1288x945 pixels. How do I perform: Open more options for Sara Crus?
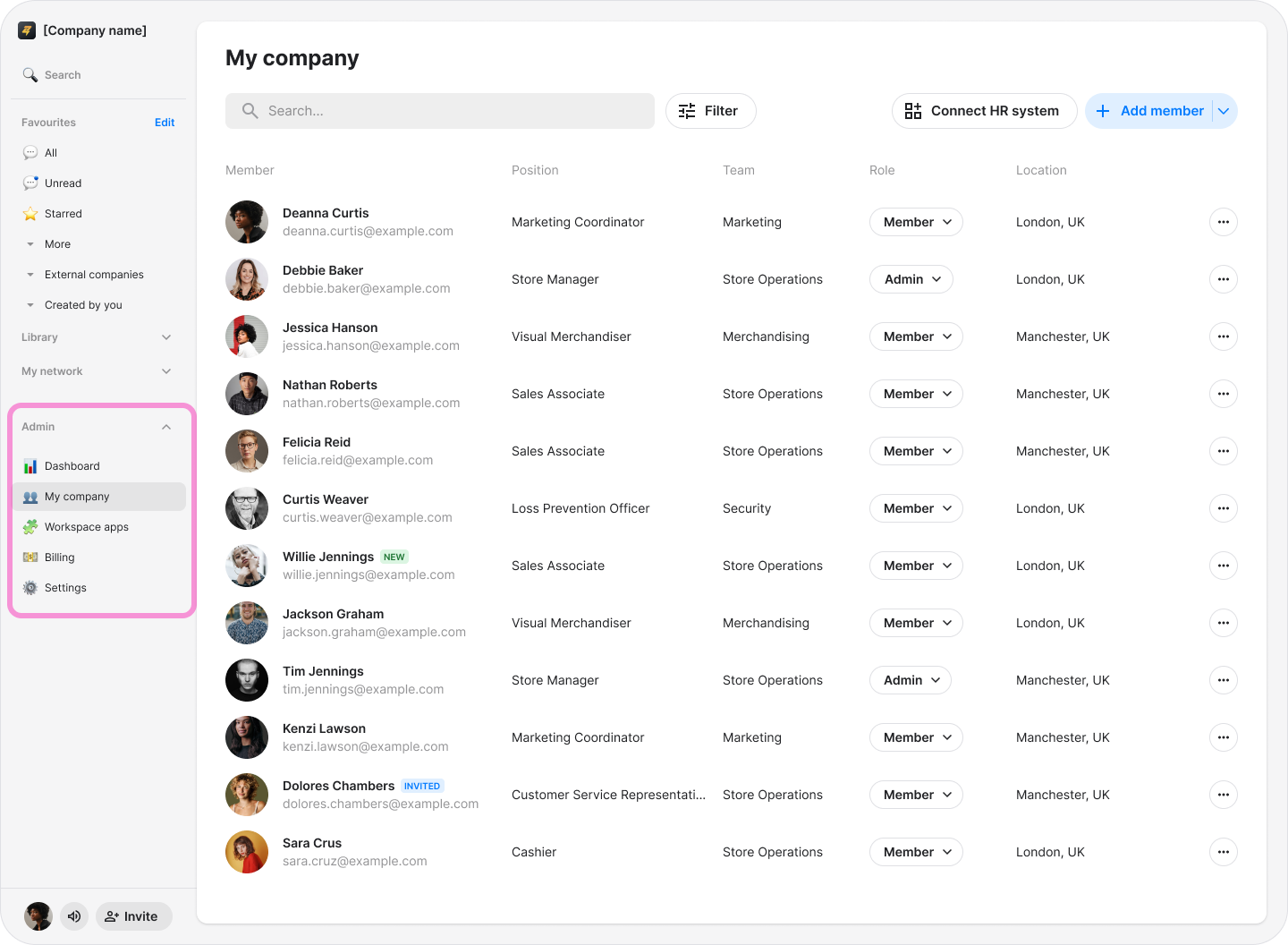click(1224, 852)
